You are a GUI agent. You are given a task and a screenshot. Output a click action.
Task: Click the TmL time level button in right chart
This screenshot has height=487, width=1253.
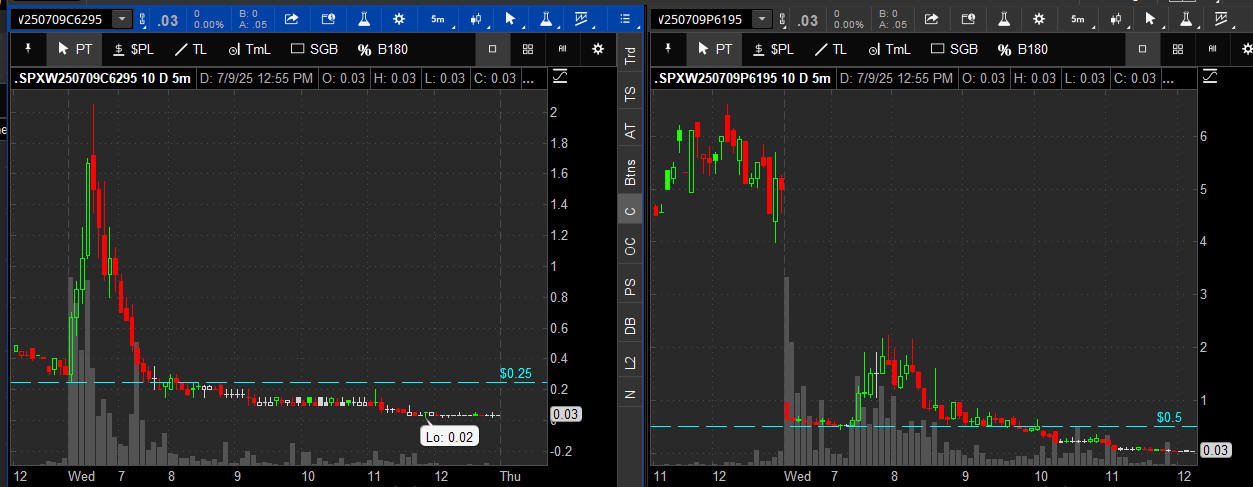[892, 49]
